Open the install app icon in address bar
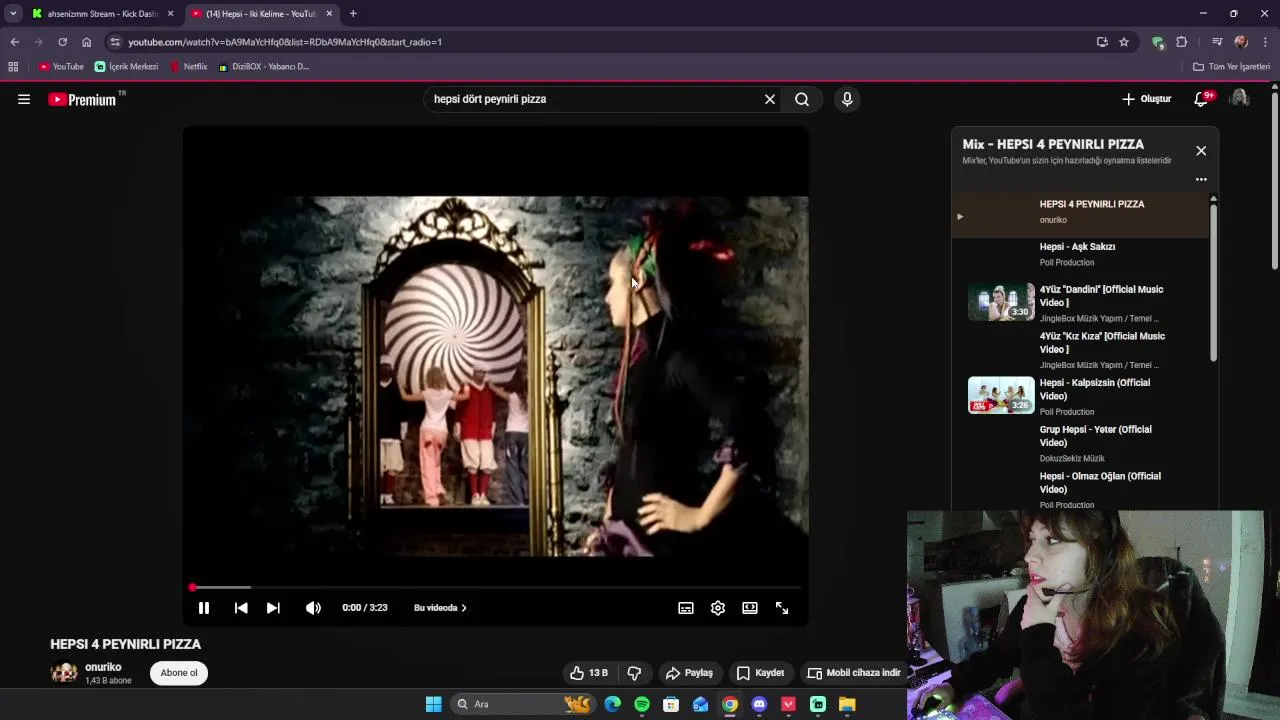The width and height of the screenshot is (1280, 720). [x=1102, y=42]
